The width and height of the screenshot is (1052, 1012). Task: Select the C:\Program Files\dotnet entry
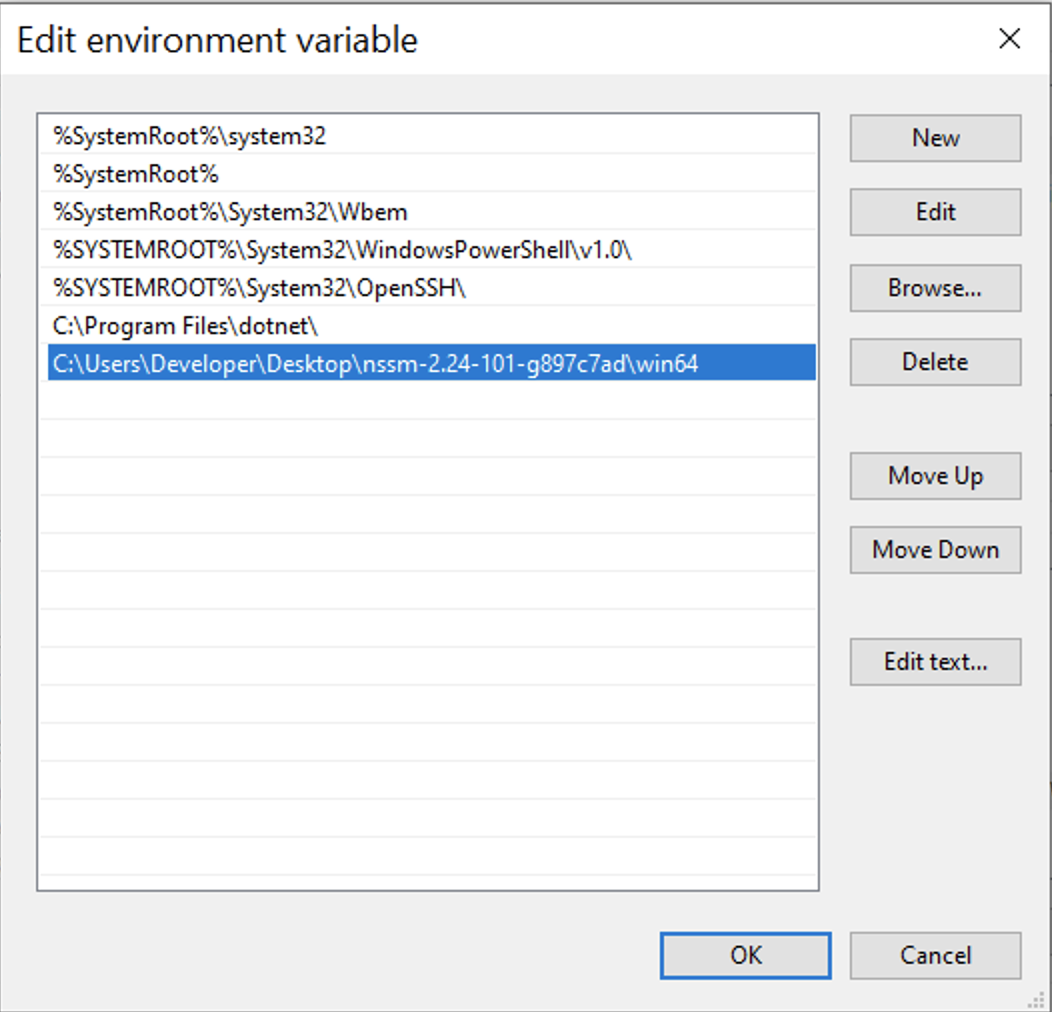coord(185,327)
